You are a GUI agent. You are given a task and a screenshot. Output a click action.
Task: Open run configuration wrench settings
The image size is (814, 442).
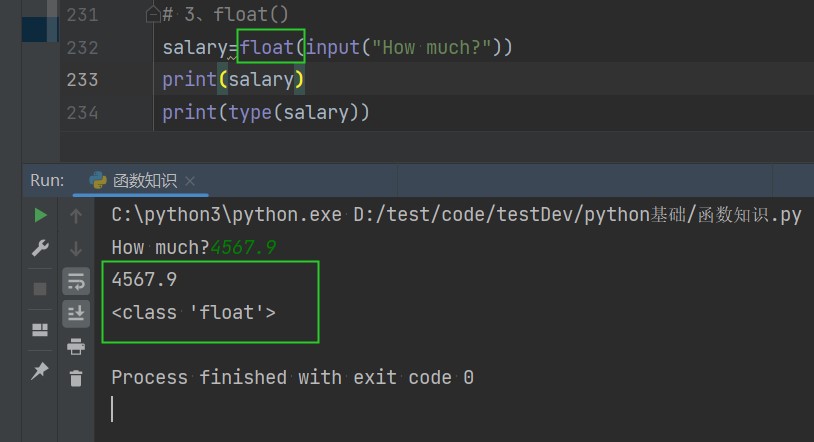[40, 248]
